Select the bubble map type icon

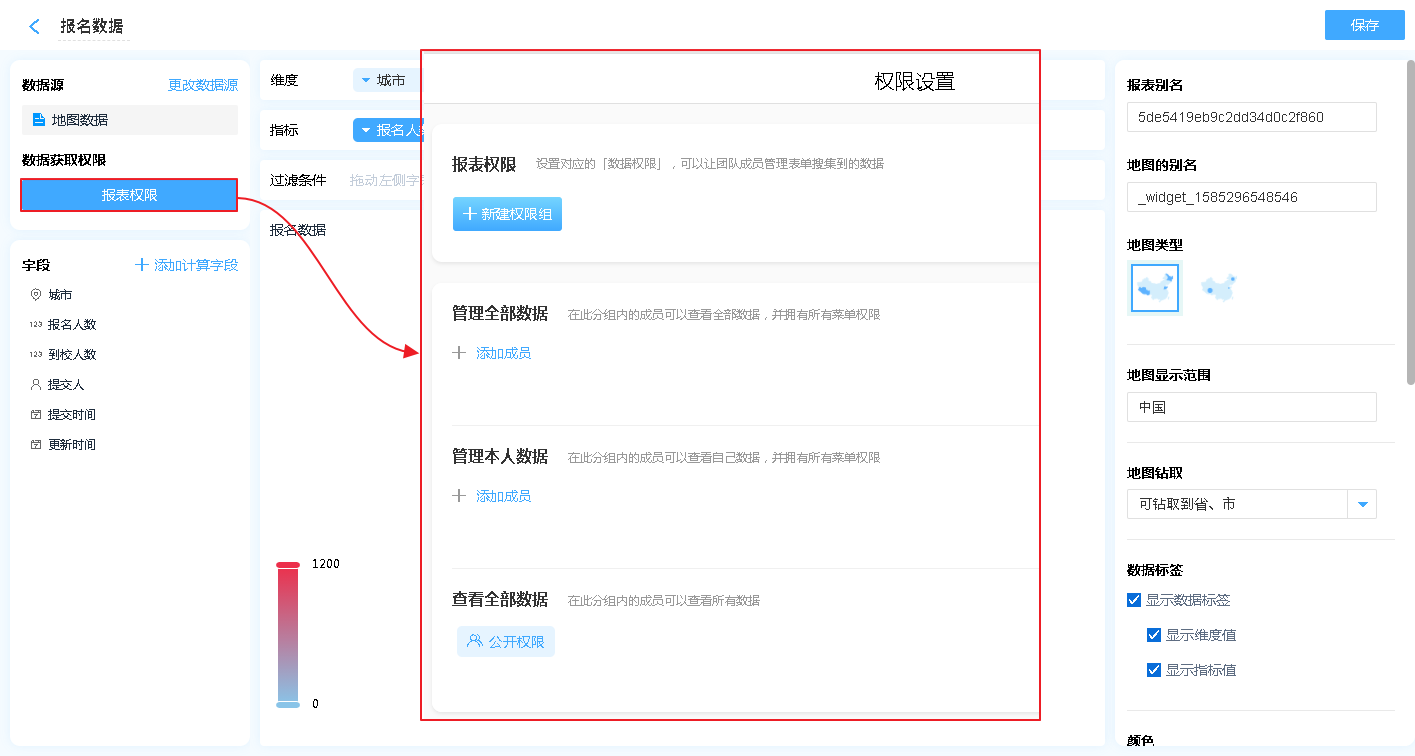click(1218, 289)
